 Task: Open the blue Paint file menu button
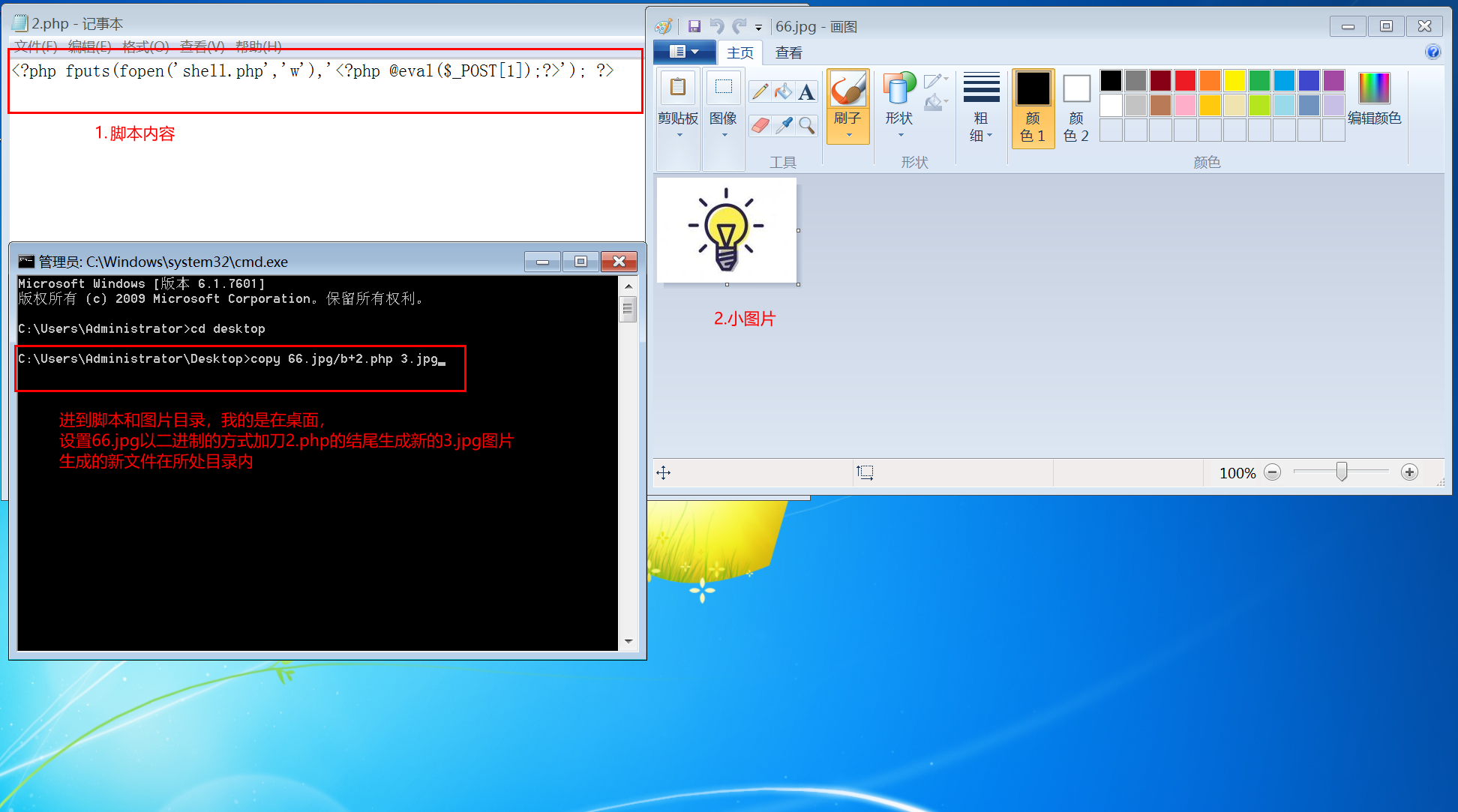(684, 52)
